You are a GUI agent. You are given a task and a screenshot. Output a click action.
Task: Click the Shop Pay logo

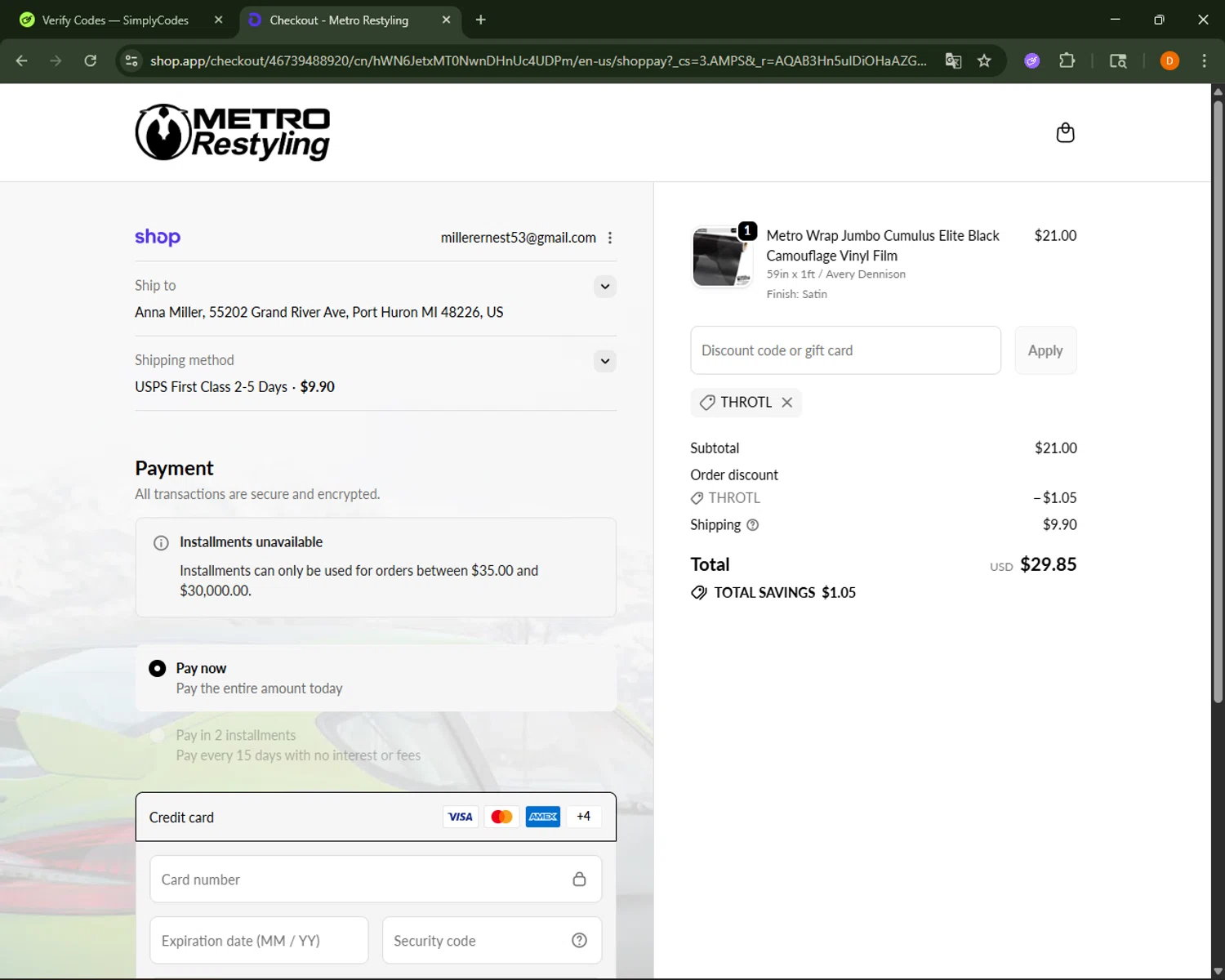pyautogui.click(x=158, y=237)
